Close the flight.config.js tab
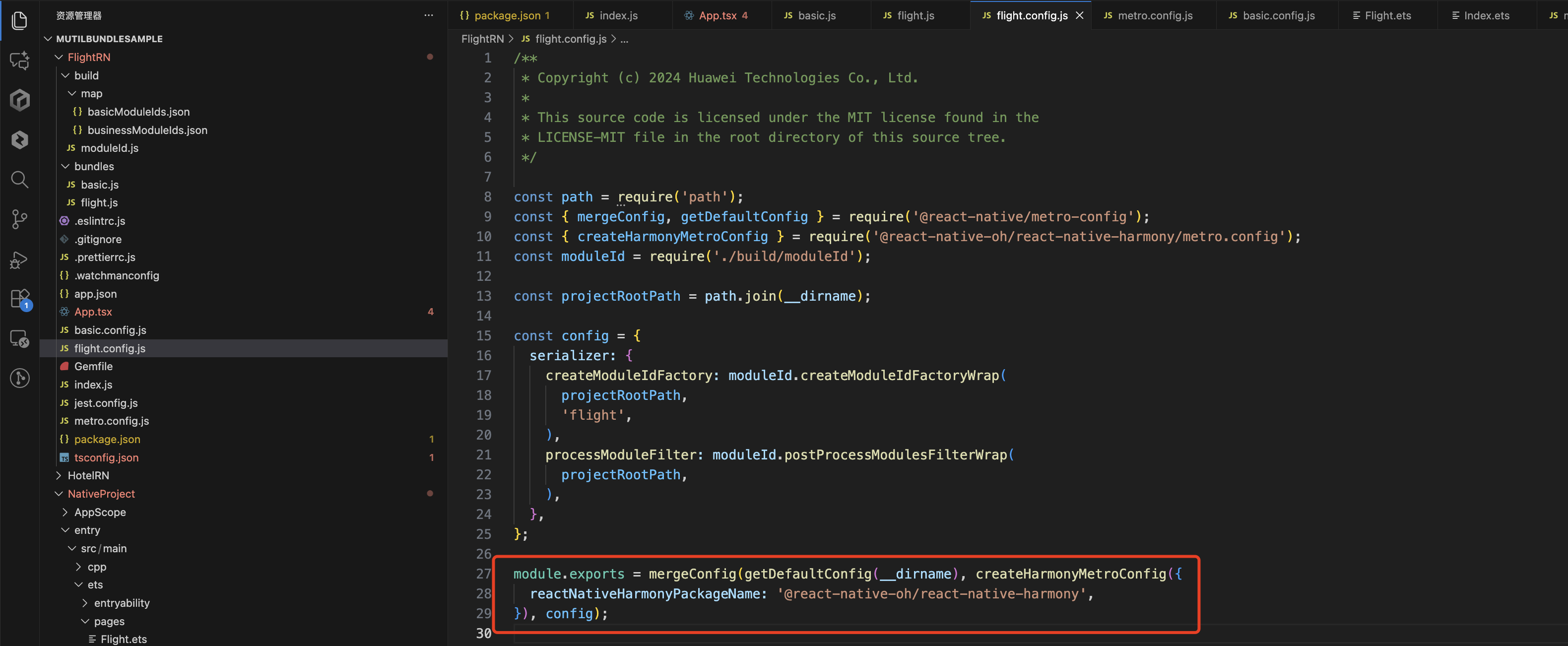 click(1079, 15)
